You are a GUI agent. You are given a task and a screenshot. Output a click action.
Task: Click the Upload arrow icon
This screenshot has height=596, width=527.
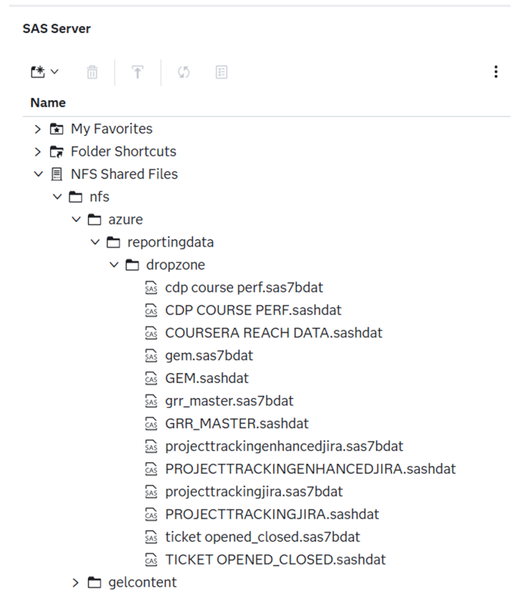point(137,72)
